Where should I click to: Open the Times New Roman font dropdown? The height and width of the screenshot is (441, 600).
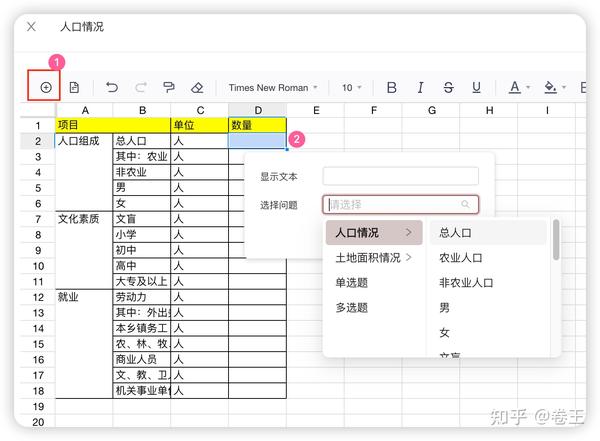(273, 88)
